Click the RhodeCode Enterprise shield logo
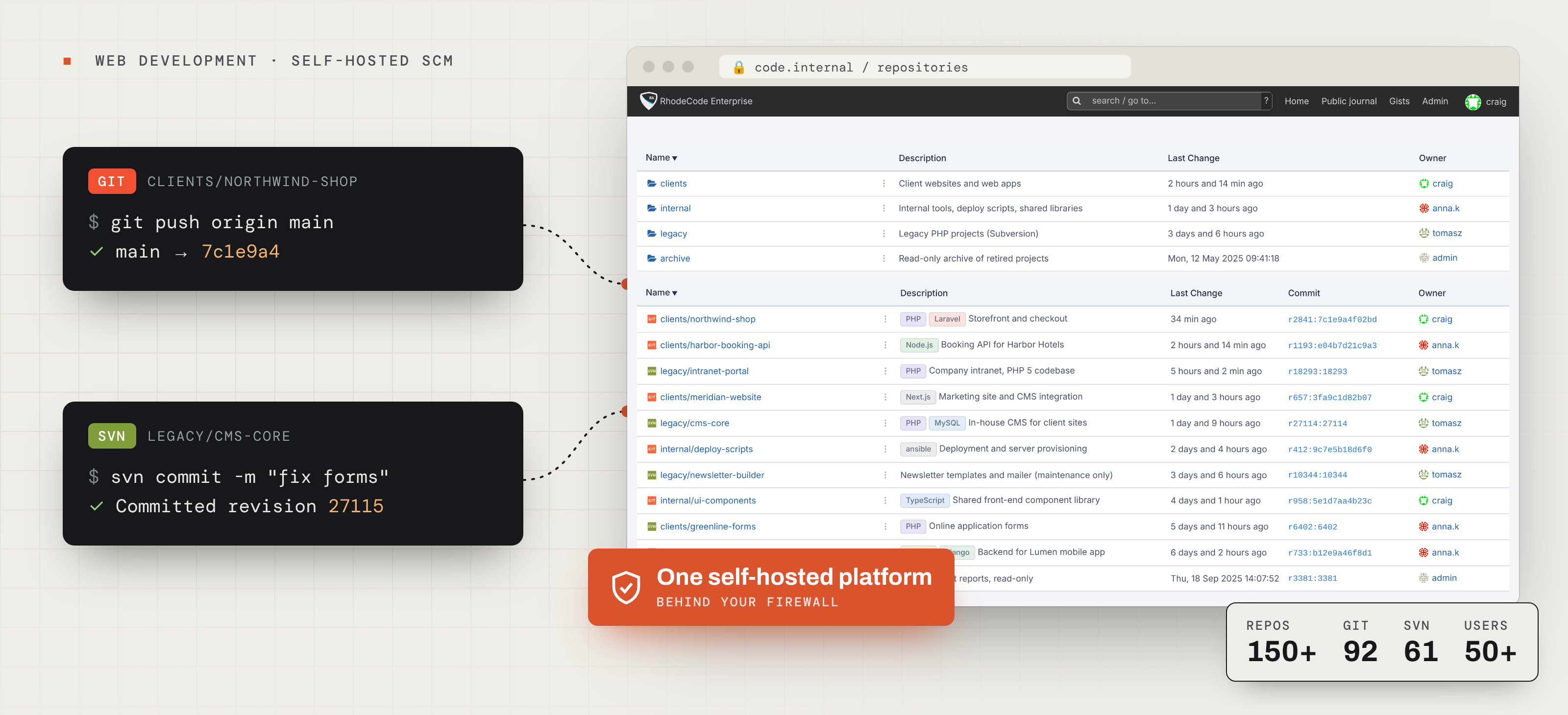The height and width of the screenshot is (715, 1568). (x=648, y=101)
